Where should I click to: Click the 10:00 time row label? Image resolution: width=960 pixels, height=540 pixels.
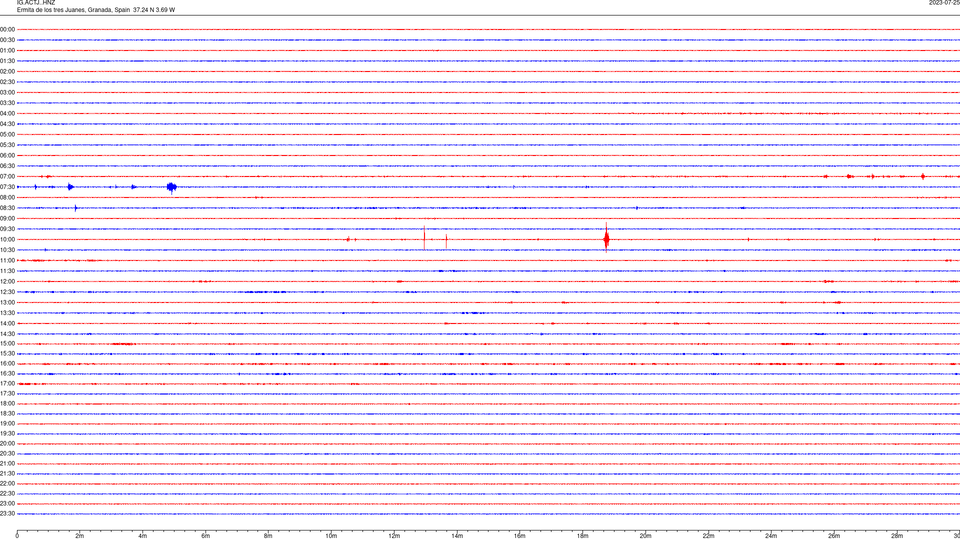point(7,239)
